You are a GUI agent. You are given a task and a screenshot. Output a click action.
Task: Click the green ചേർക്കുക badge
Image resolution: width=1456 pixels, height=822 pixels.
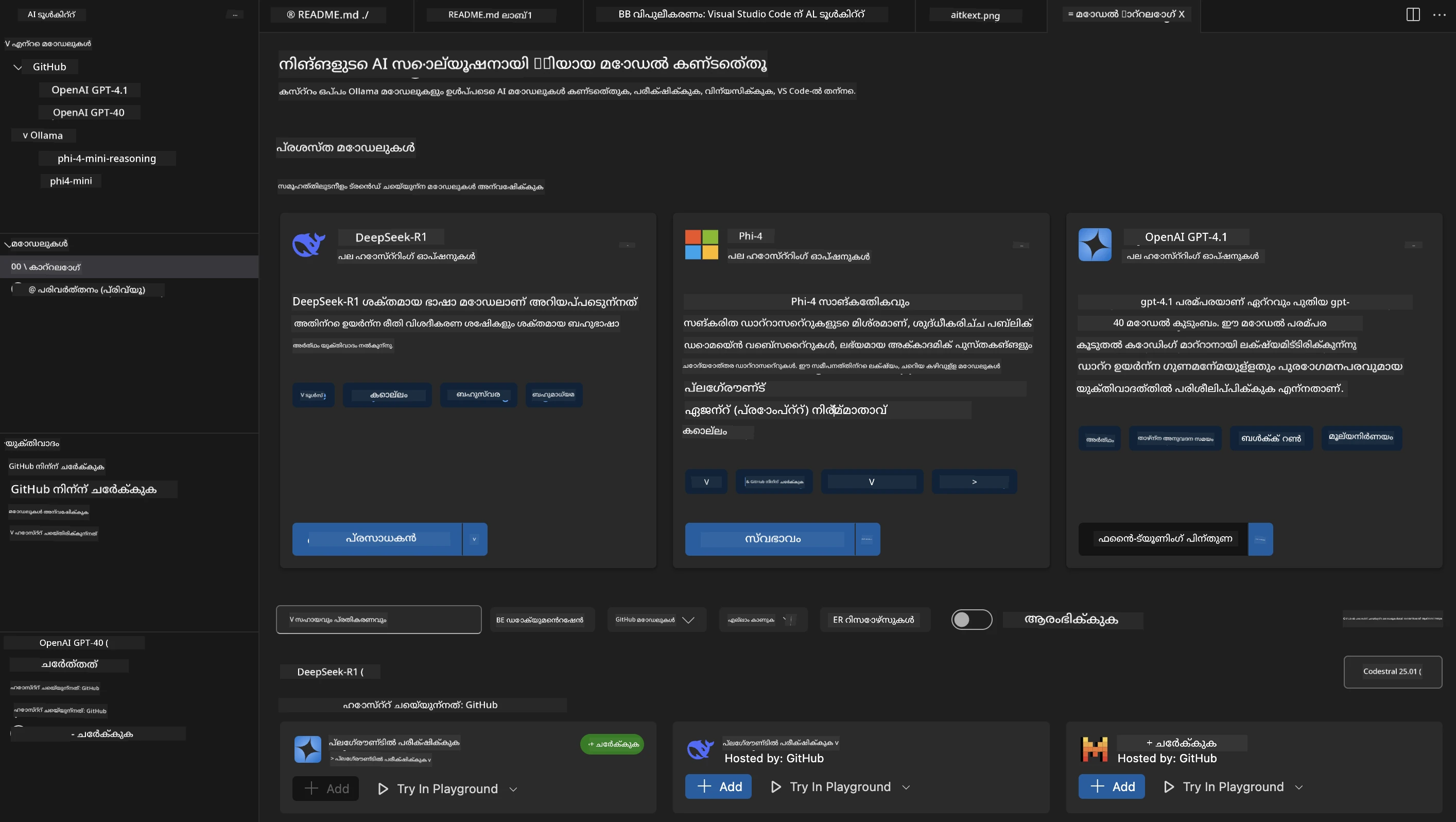[x=612, y=744]
